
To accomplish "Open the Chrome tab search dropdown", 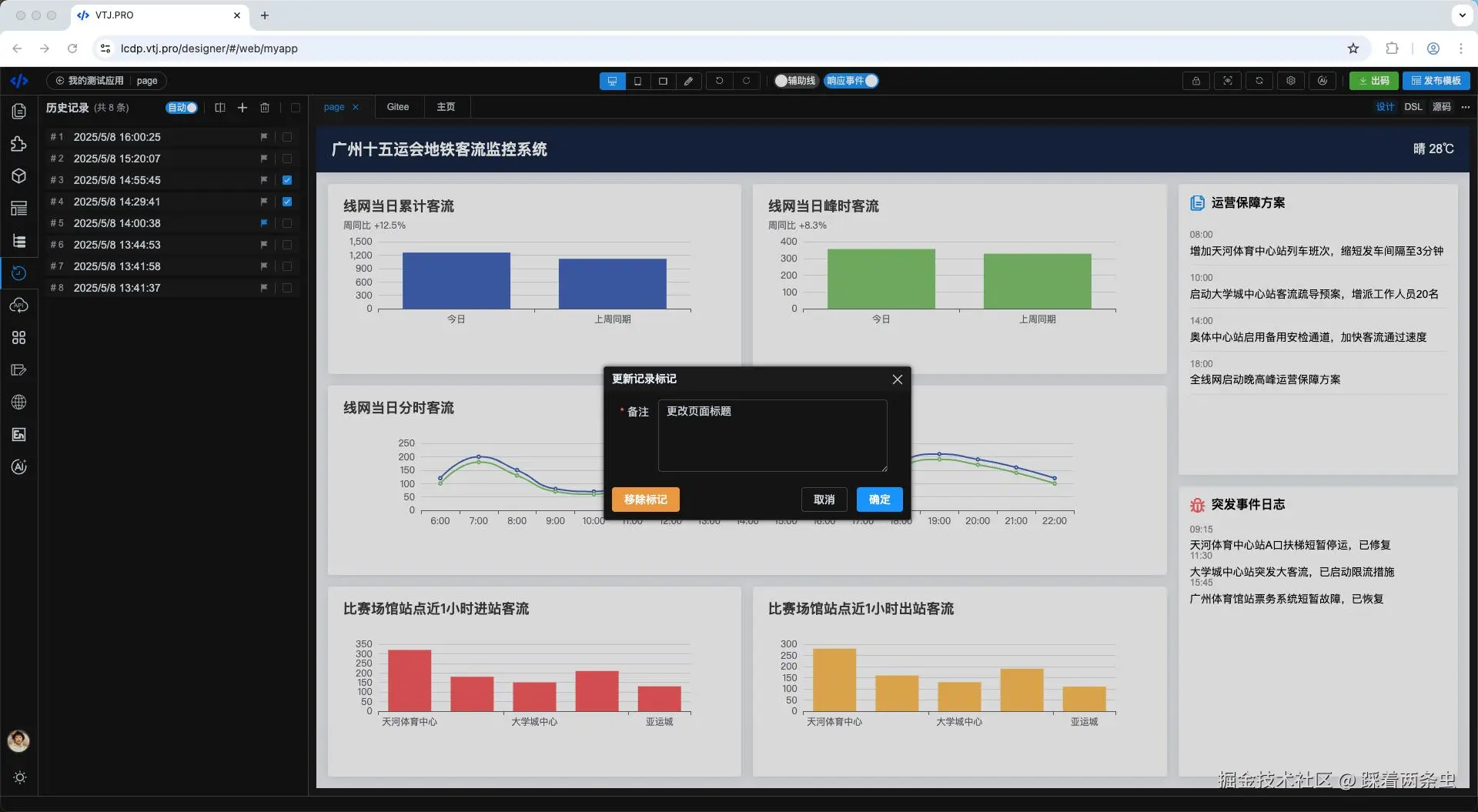I will click(x=1462, y=15).
